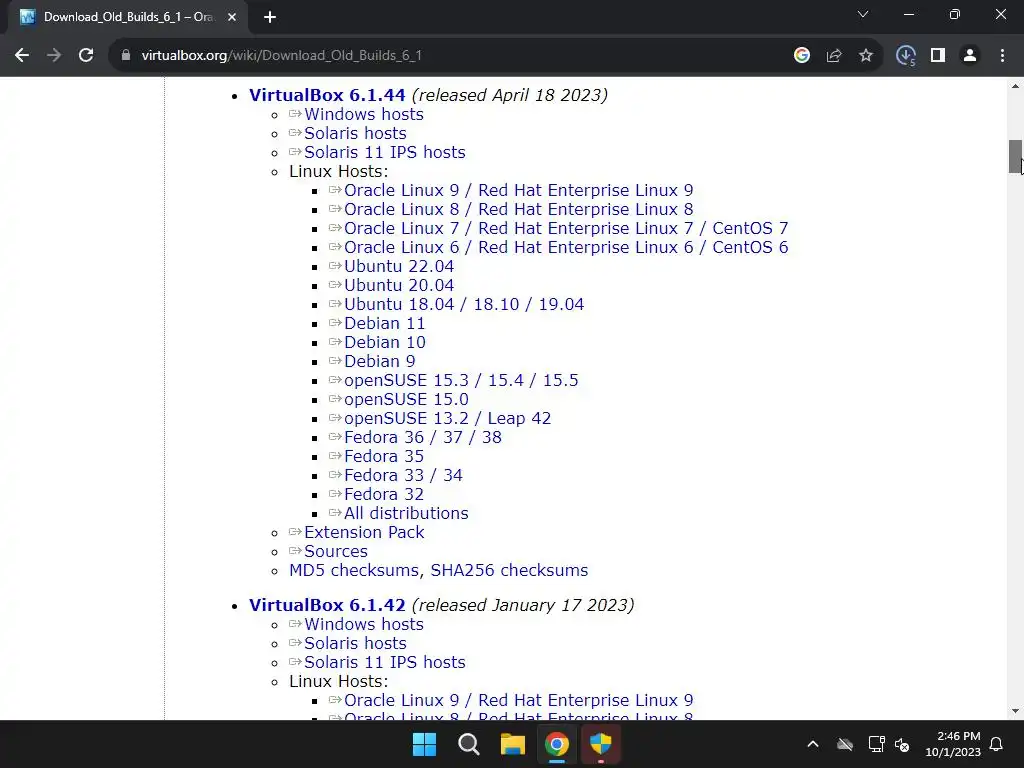This screenshot has height=768, width=1024.
Task: Download Fedora 36 / 37 / 38 package
Action: [423, 437]
